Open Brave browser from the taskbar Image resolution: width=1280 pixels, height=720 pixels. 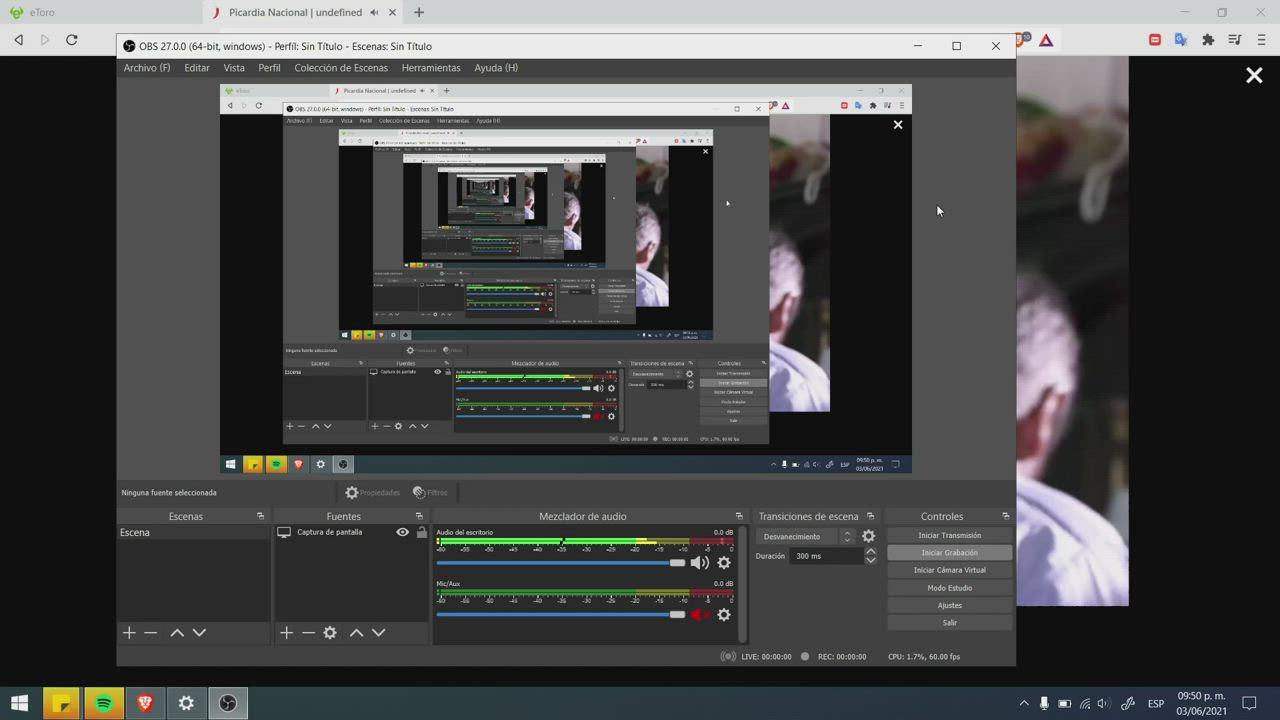pyautogui.click(x=145, y=703)
